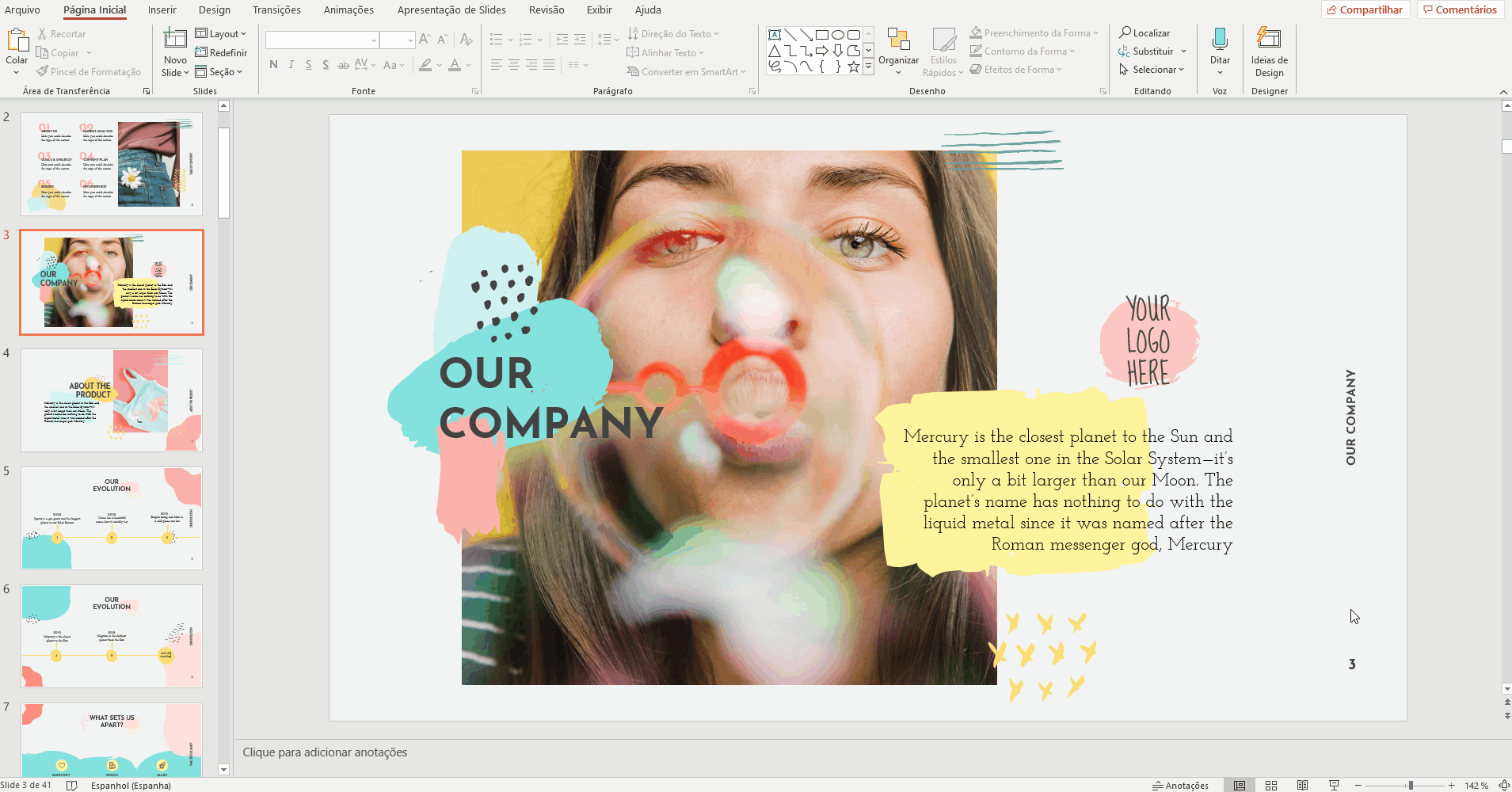Open Animações tab

pyautogui.click(x=348, y=10)
